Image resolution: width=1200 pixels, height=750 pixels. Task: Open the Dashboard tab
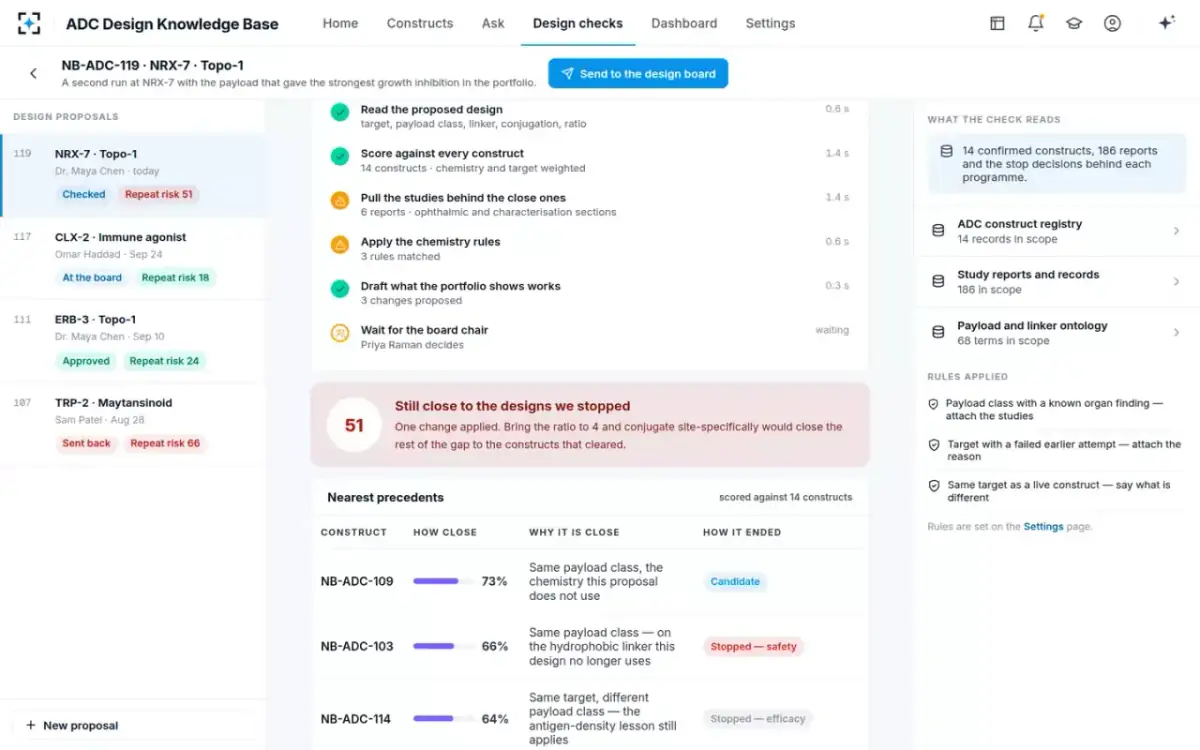[x=684, y=23]
